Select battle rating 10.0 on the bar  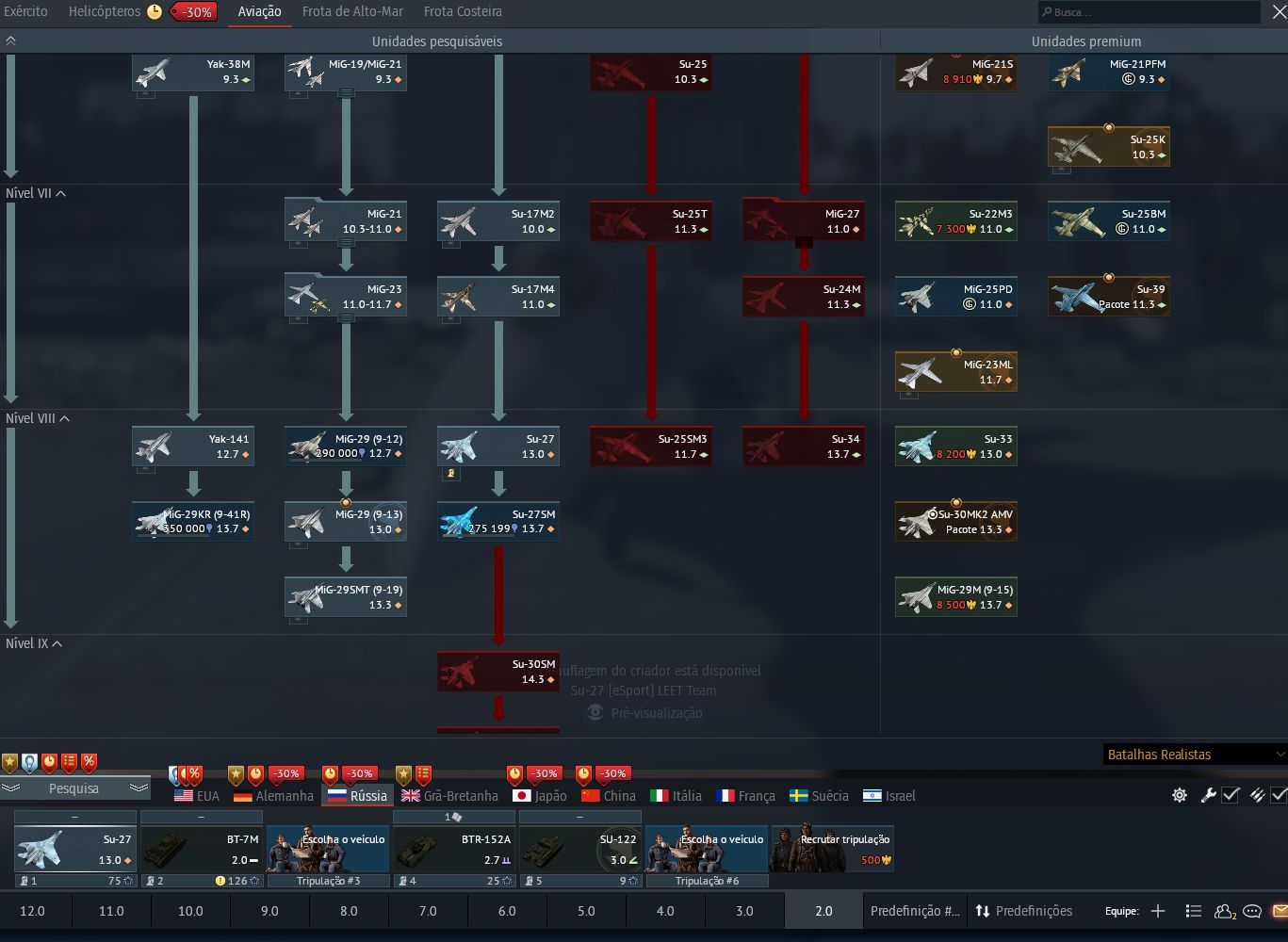[x=190, y=911]
